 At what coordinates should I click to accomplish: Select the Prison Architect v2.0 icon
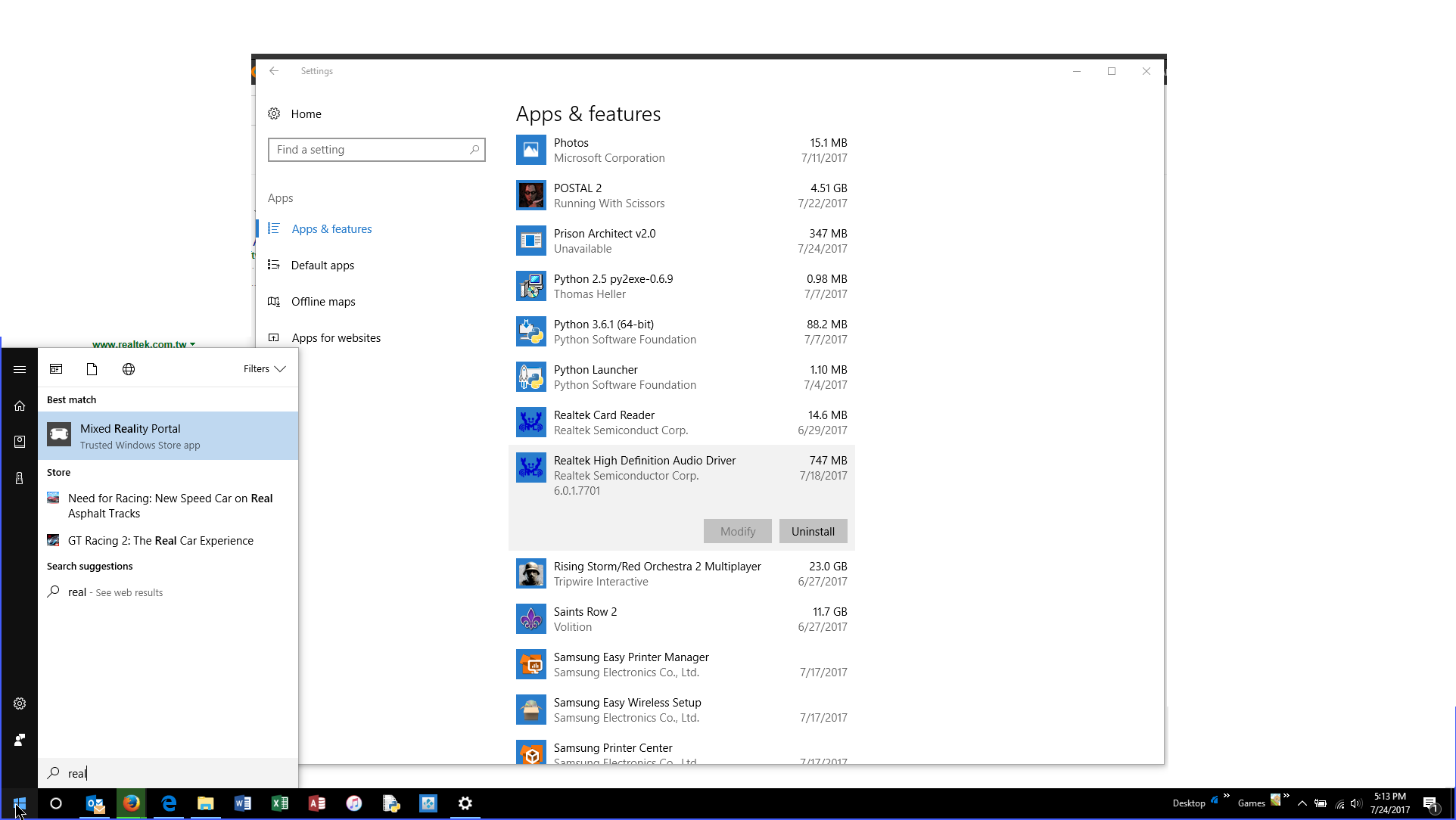[530, 241]
